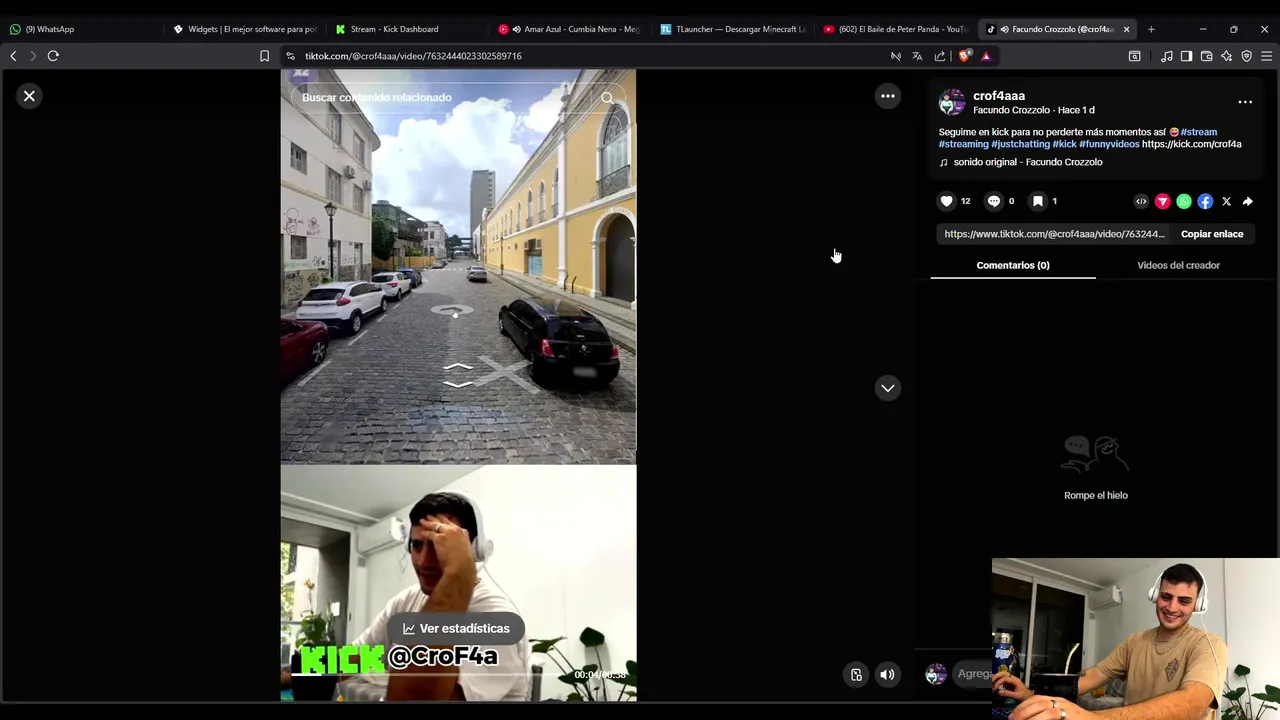Open a new browser tab
Viewport: 1280px width, 720px height.
point(1151,29)
